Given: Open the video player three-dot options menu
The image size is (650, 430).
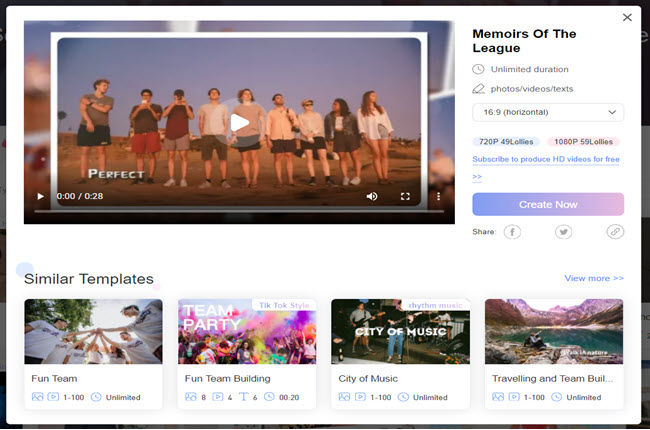Looking at the screenshot, I should pos(438,197).
